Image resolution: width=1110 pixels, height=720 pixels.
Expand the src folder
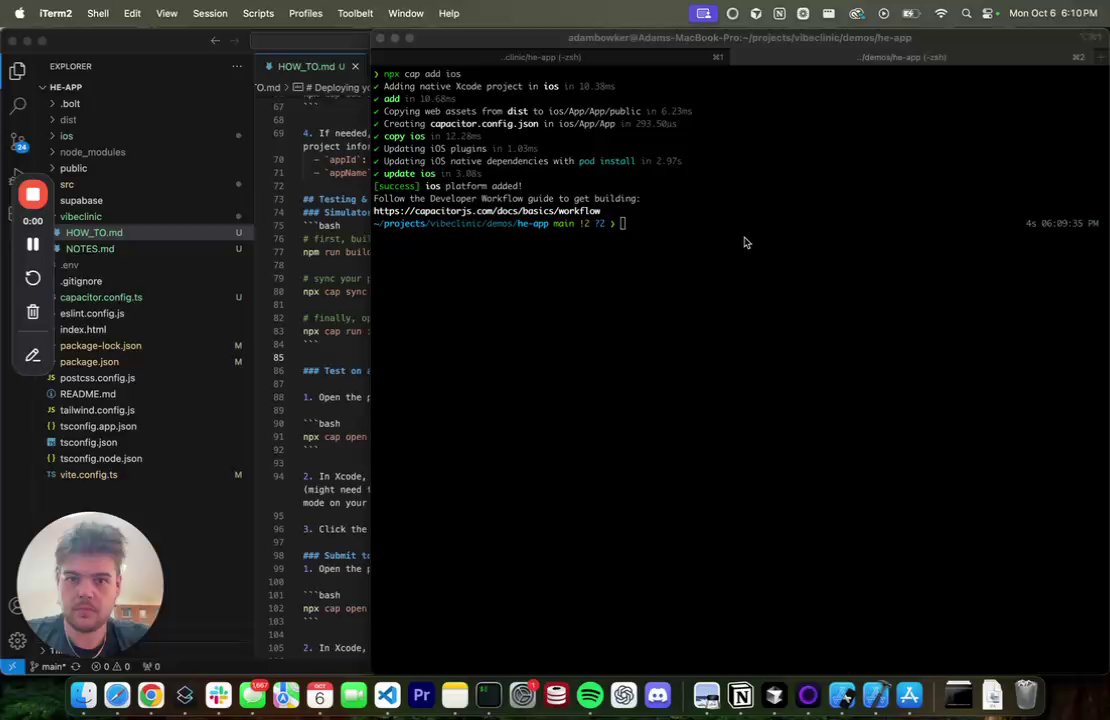click(x=67, y=184)
